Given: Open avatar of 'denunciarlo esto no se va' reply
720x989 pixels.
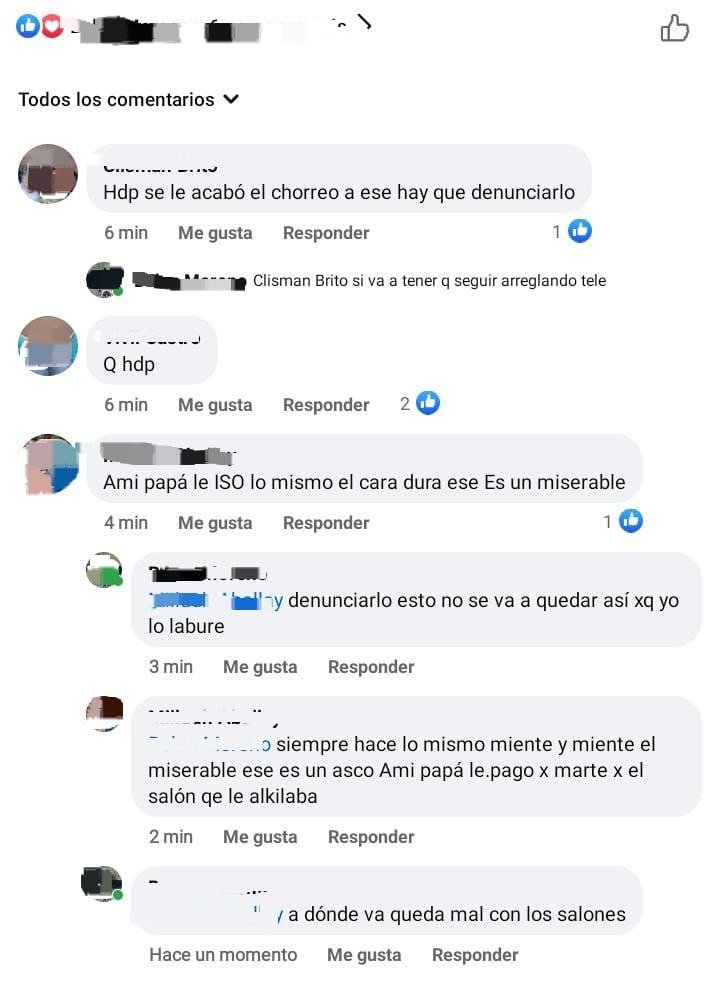Looking at the screenshot, I should pos(104,570).
